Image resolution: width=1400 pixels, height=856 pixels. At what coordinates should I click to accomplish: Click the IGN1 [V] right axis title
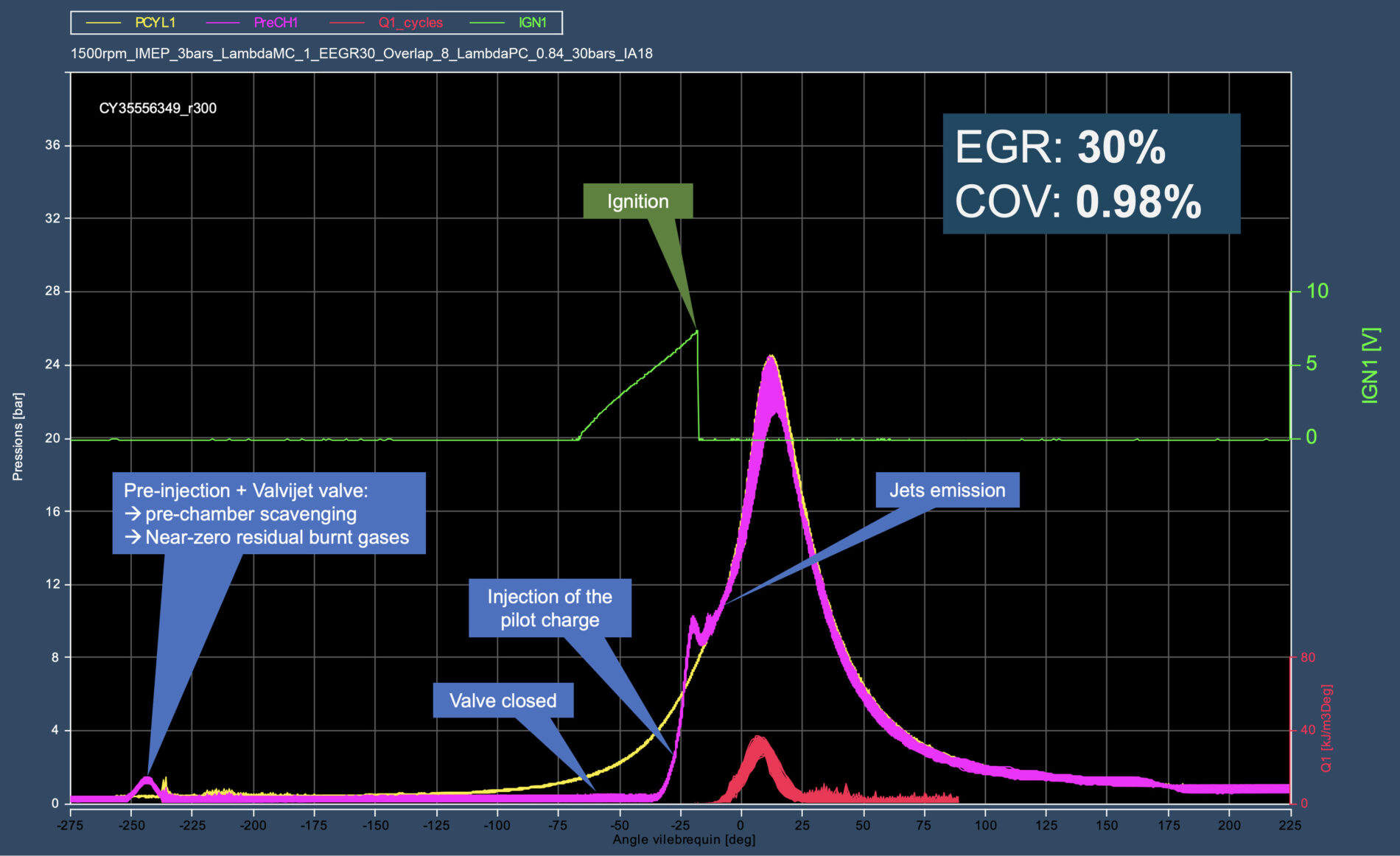tap(1369, 365)
